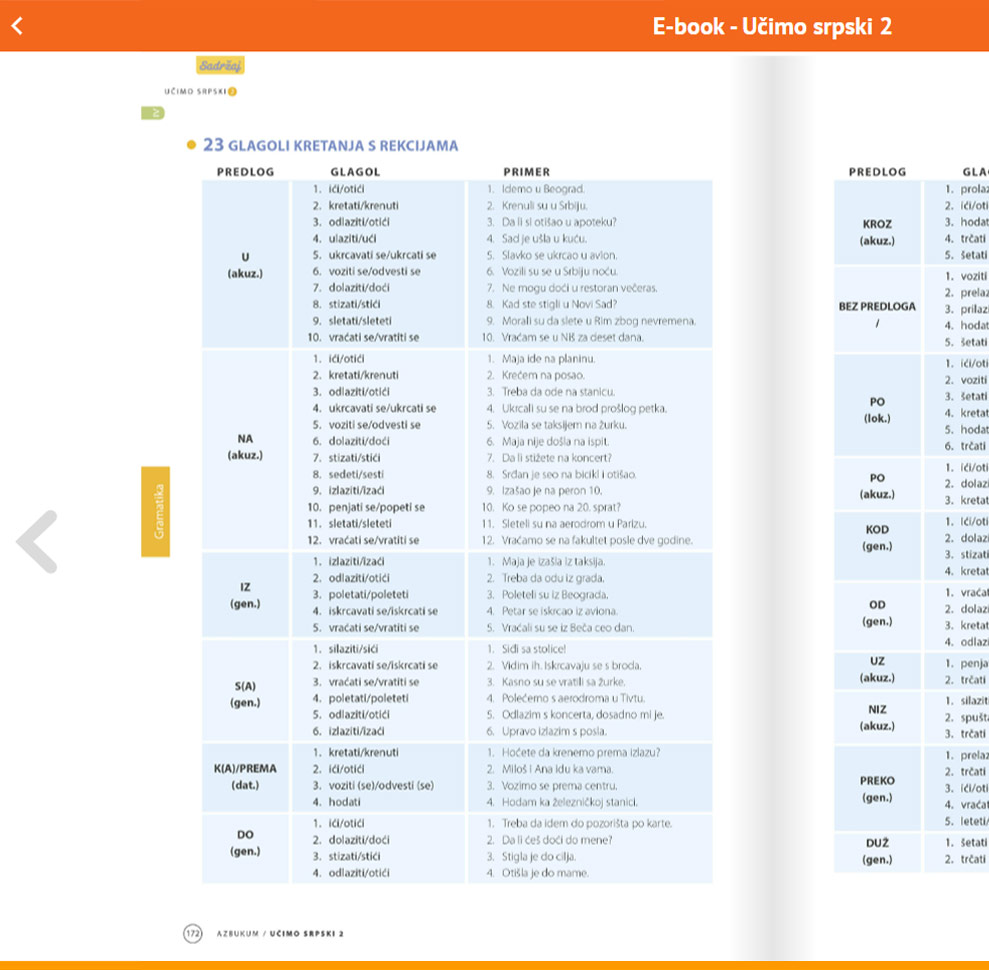Click the DO (gen.) preposition cell

[x=245, y=842]
